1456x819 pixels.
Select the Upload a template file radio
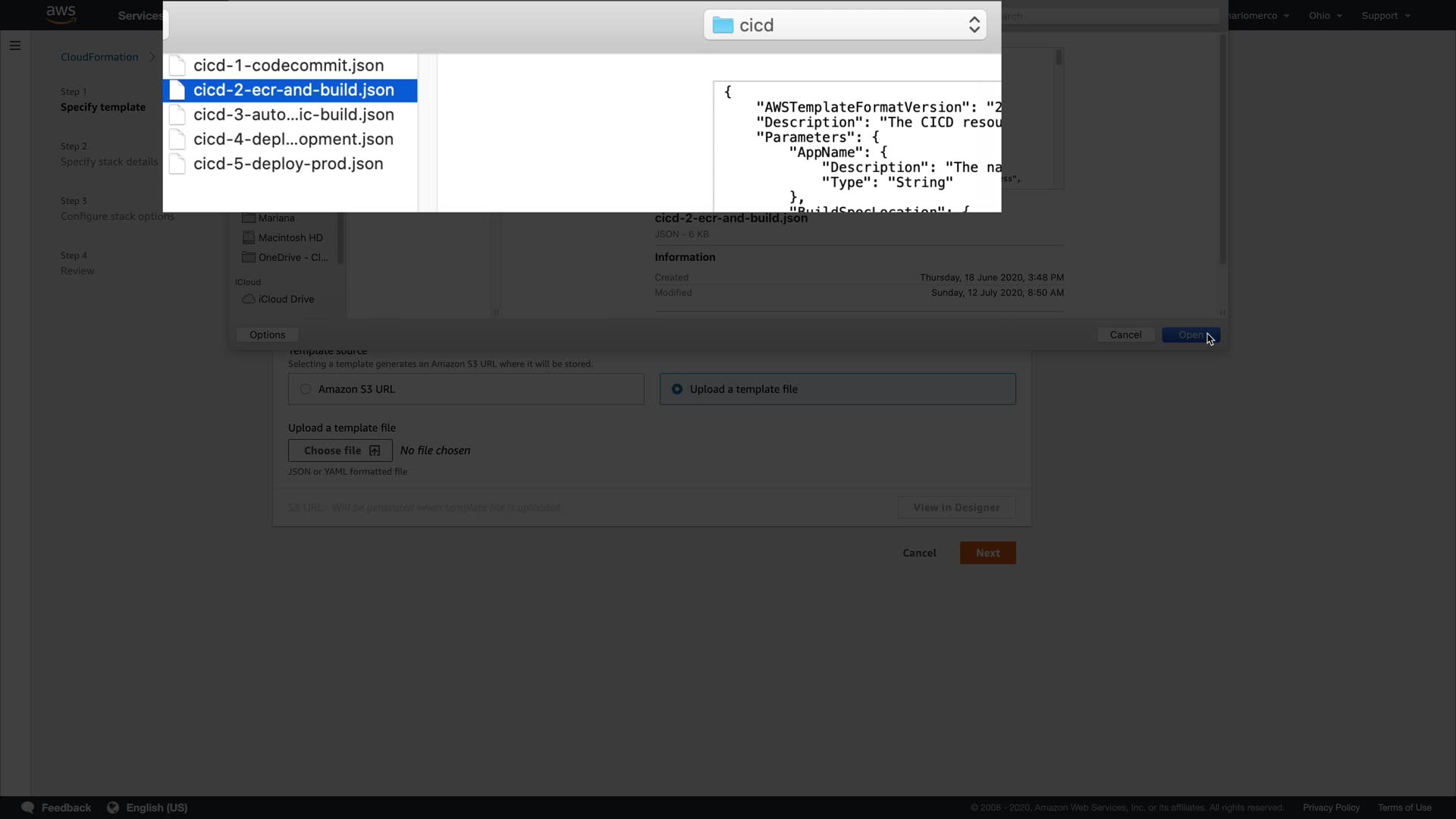(677, 389)
